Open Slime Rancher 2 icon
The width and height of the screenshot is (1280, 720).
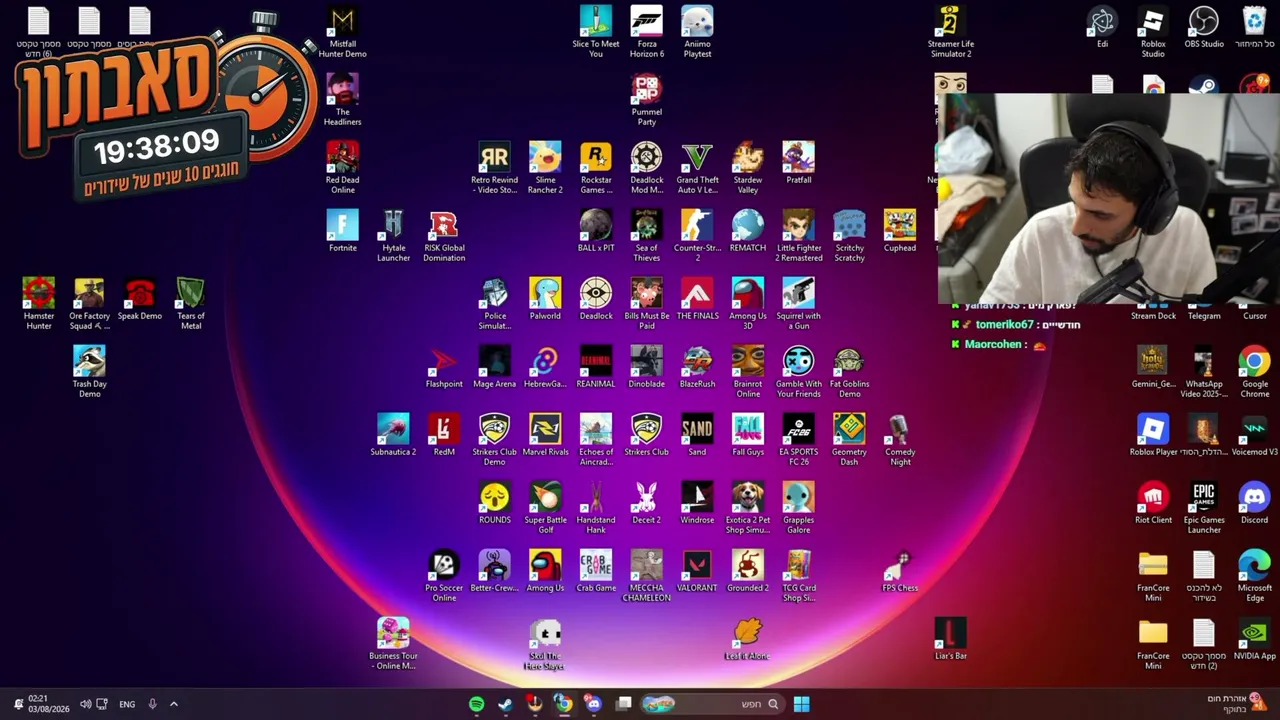(x=545, y=168)
